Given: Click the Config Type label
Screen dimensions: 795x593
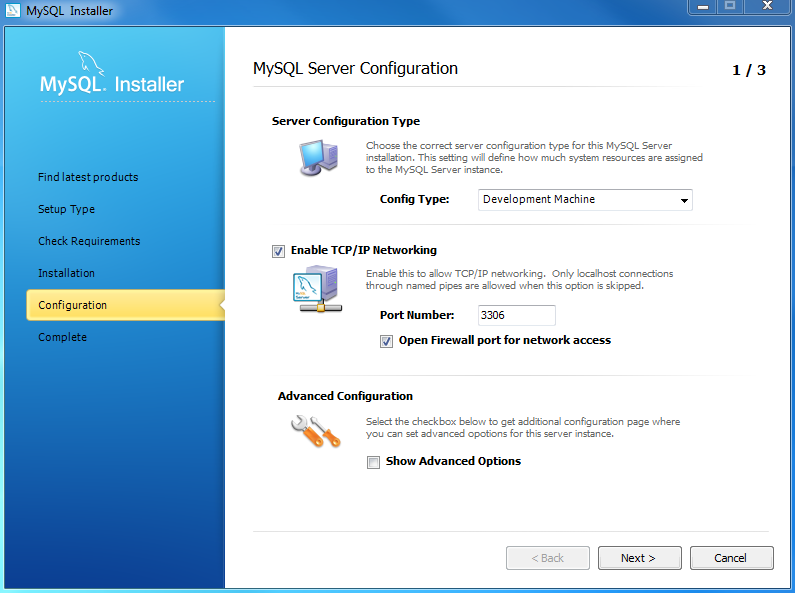Looking at the screenshot, I should [414, 199].
